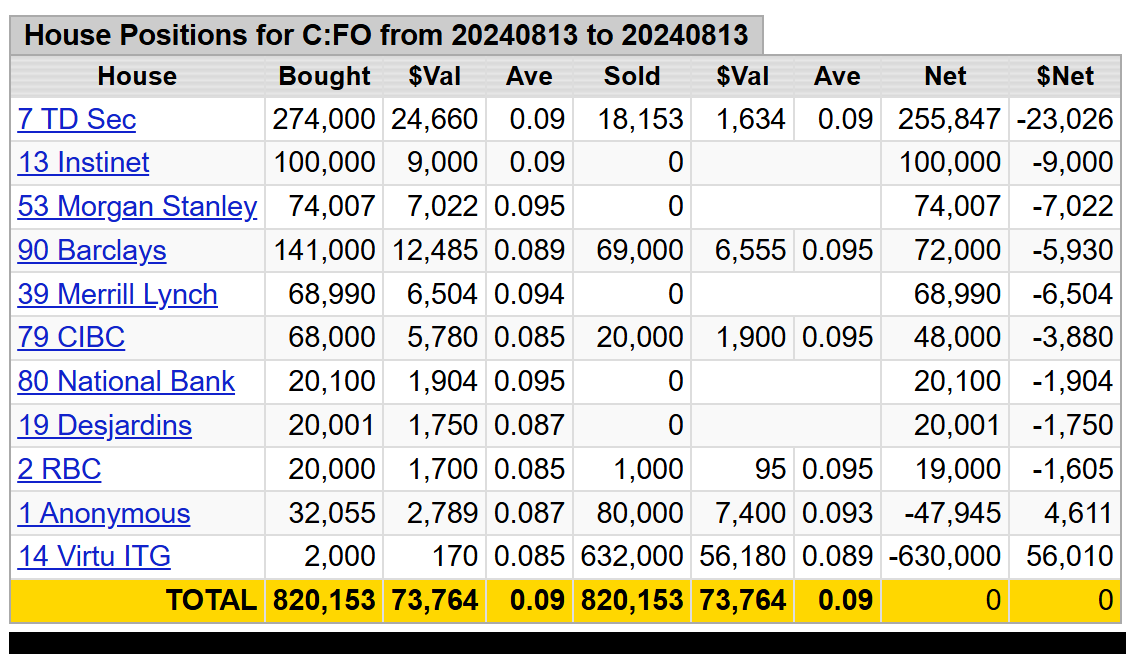The image size is (1126, 654).
Task: Click Barclays net value 72,000
Action: tap(957, 250)
